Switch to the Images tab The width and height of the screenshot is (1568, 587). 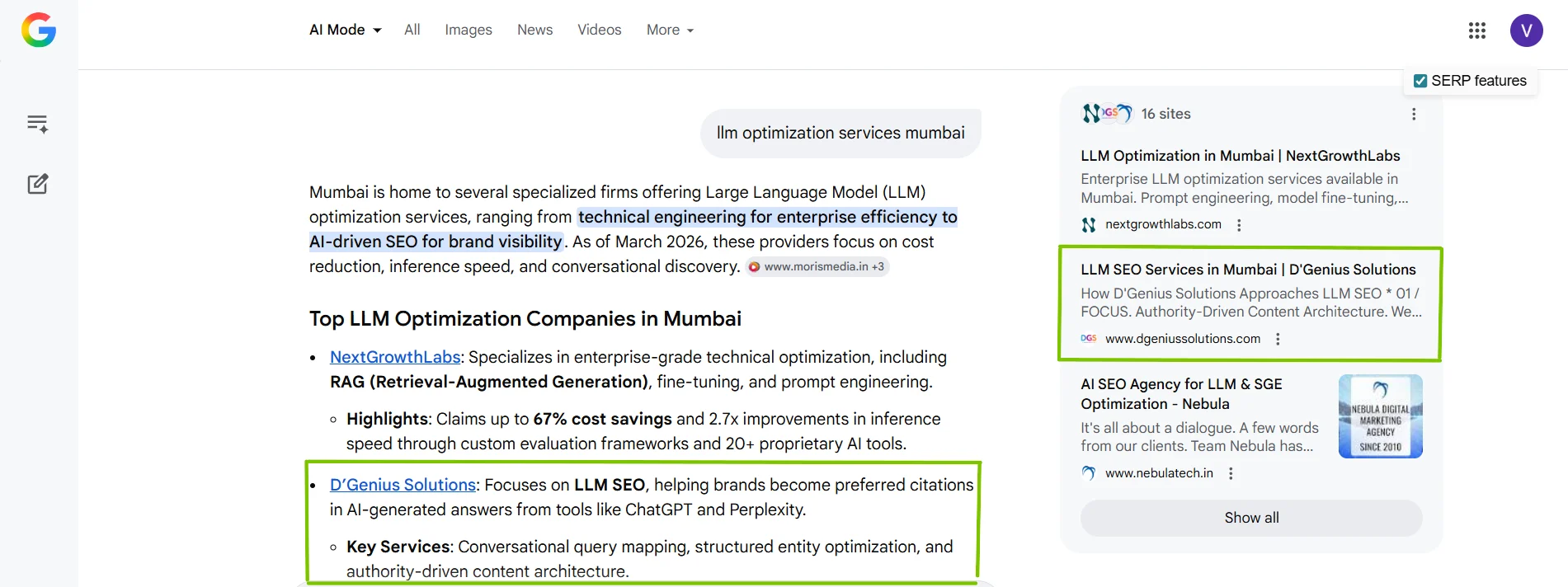(469, 30)
